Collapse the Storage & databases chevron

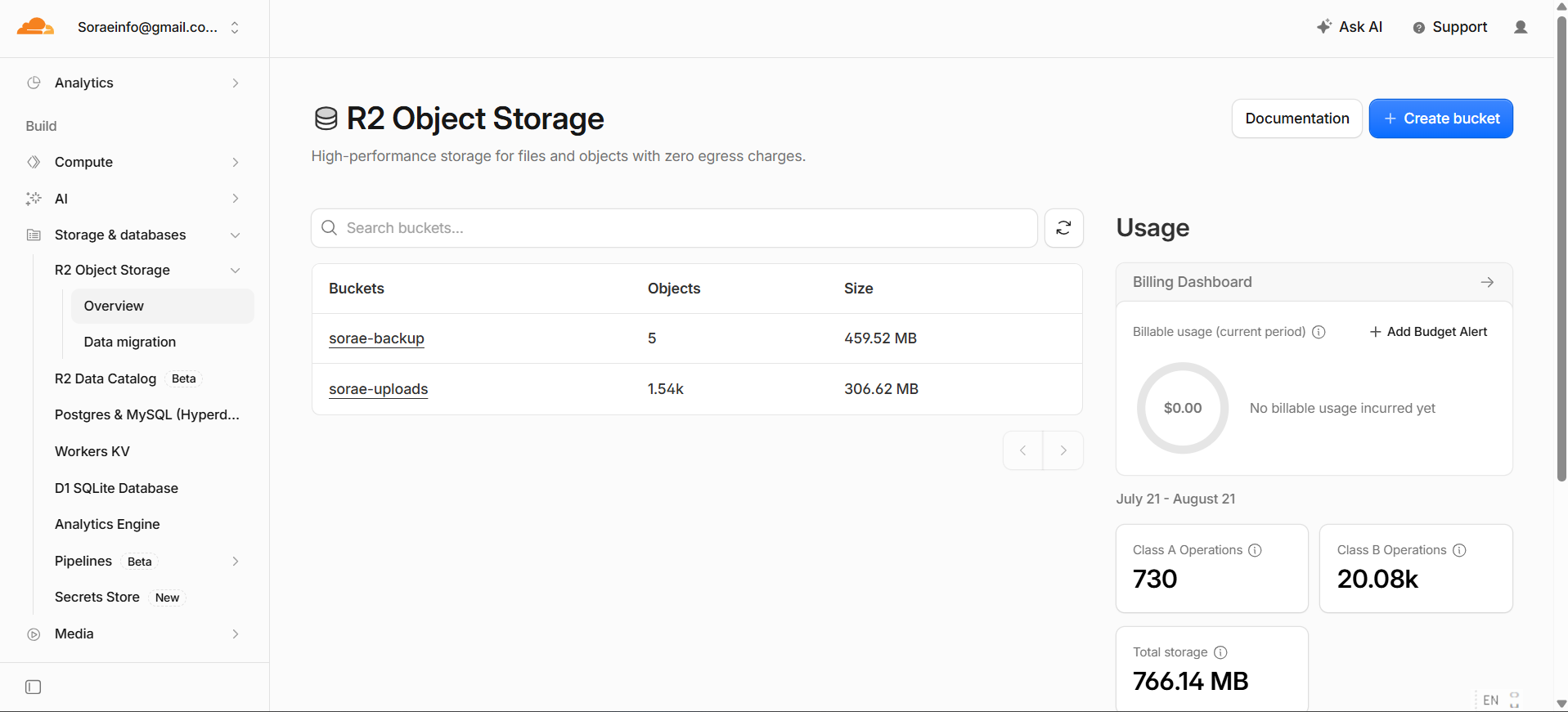tap(236, 235)
